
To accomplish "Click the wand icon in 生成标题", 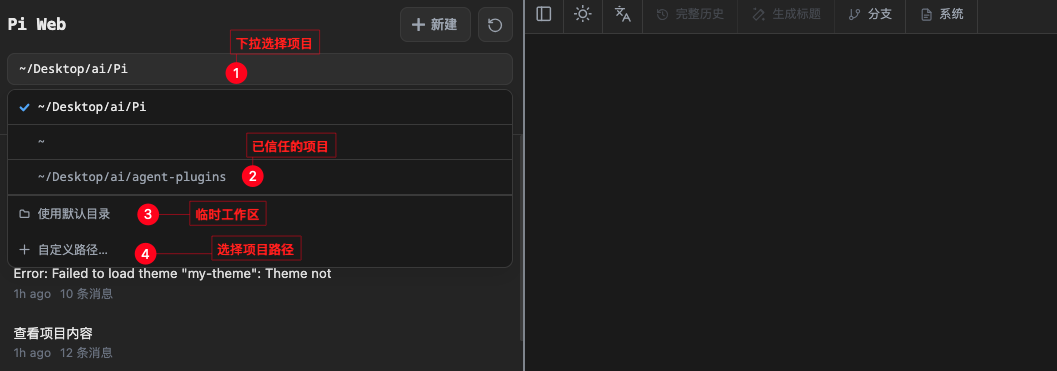I will (x=758, y=14).
